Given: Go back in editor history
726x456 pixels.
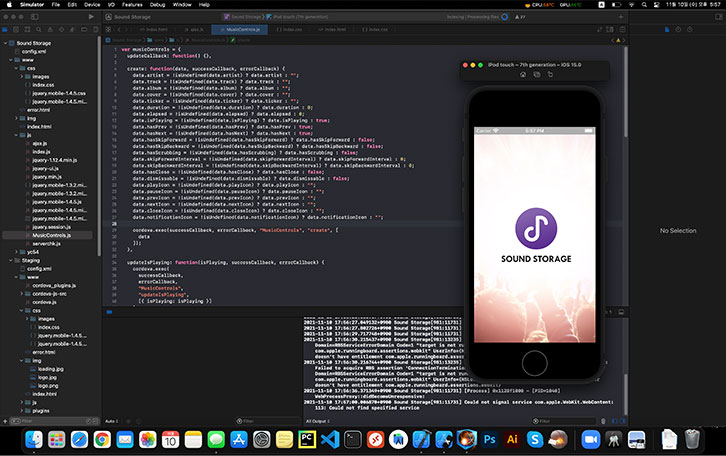Looking at the screenshot, I should pyautogui.click(x=119, y=30).
